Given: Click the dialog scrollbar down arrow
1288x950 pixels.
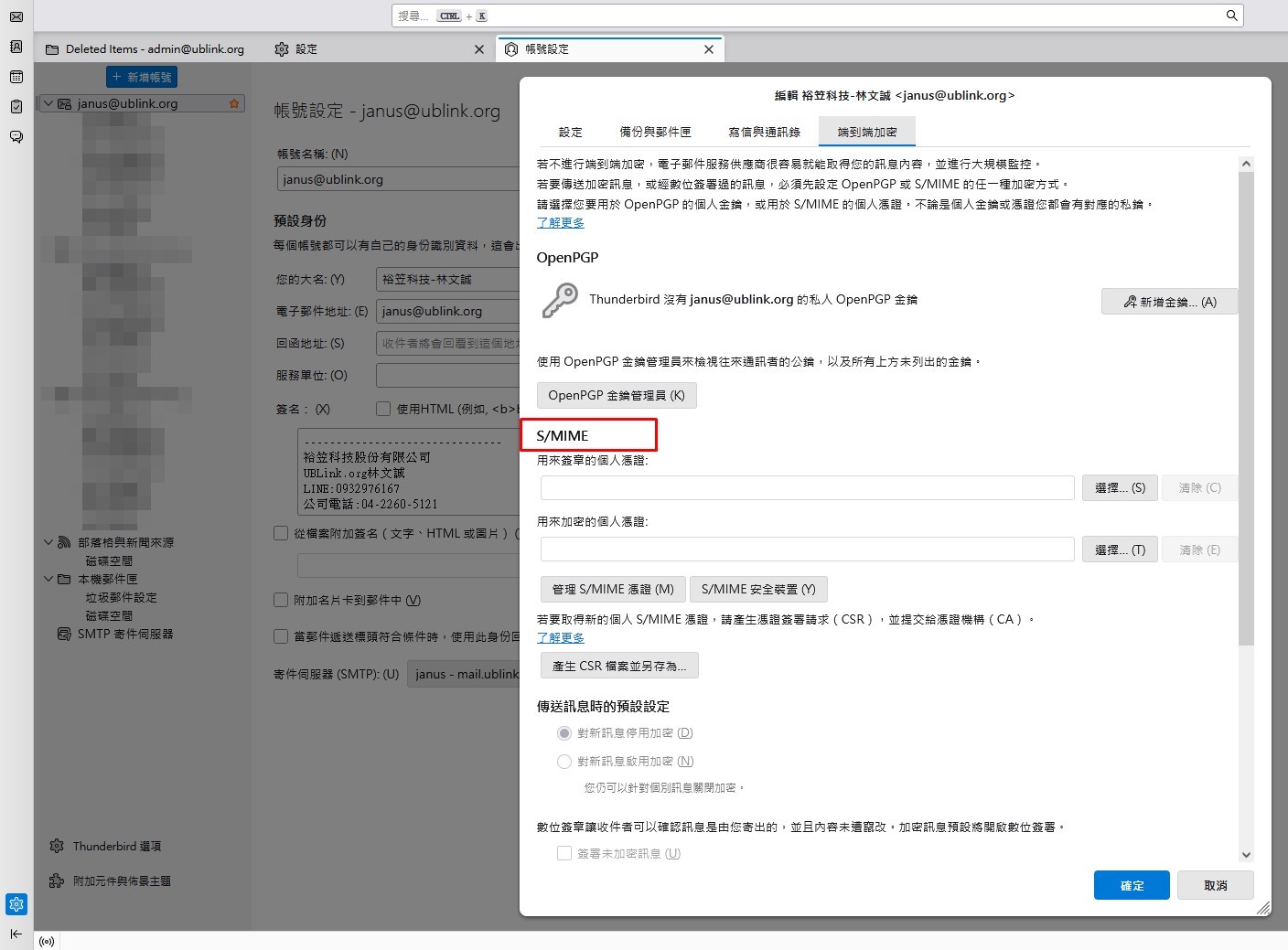Looking at the screenshot, I should coord(1245,855).
